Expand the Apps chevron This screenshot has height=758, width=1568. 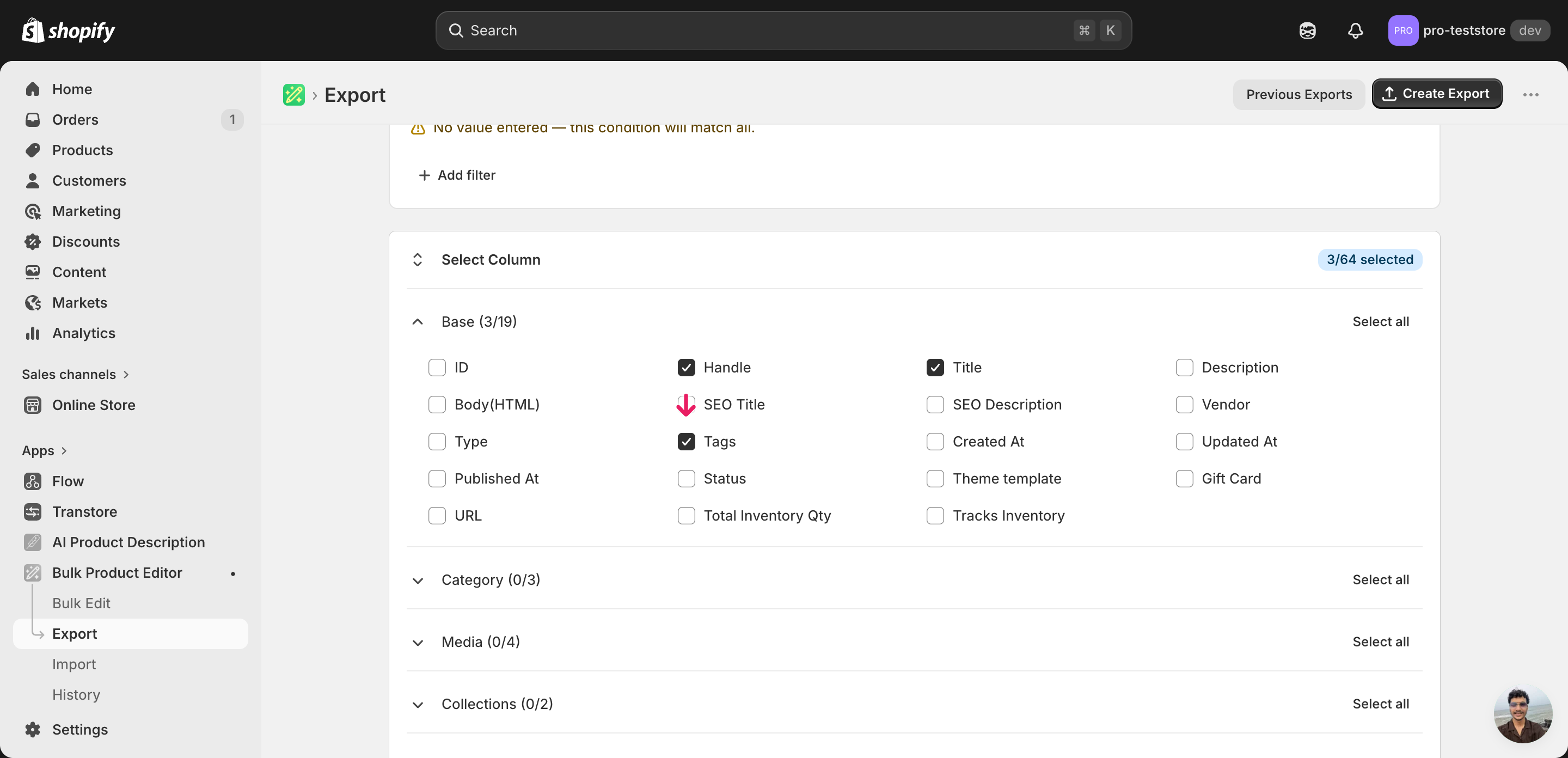[x=64, y=450]
